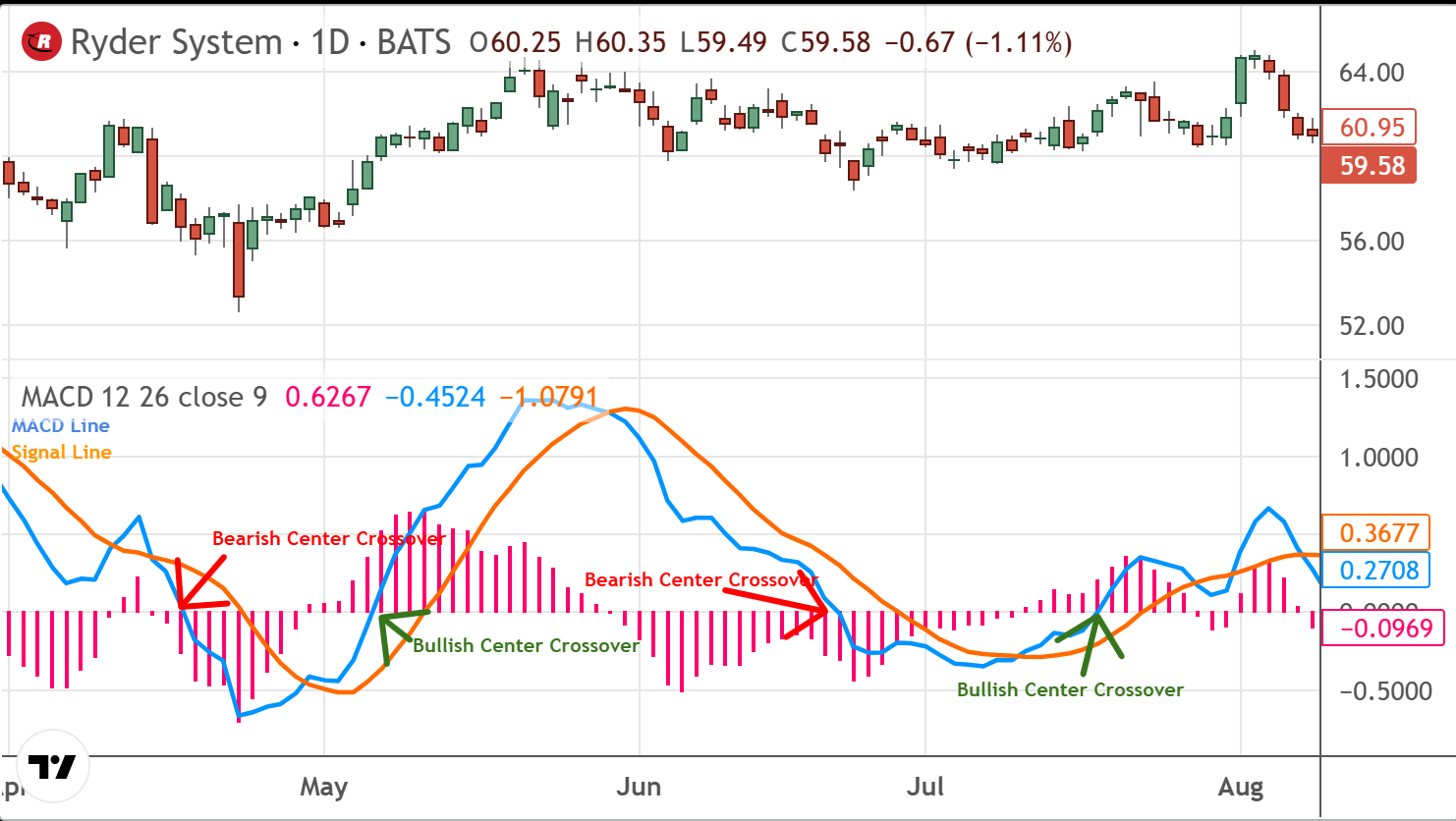Click the Ryder System symbol title
The image size is (1456, 821).
[176, 42]
